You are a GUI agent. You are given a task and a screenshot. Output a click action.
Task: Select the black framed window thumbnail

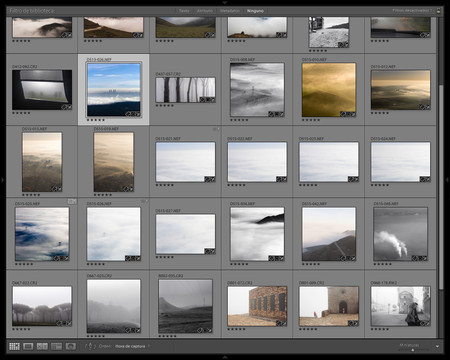pyautogui.click(x=42, y=90)
